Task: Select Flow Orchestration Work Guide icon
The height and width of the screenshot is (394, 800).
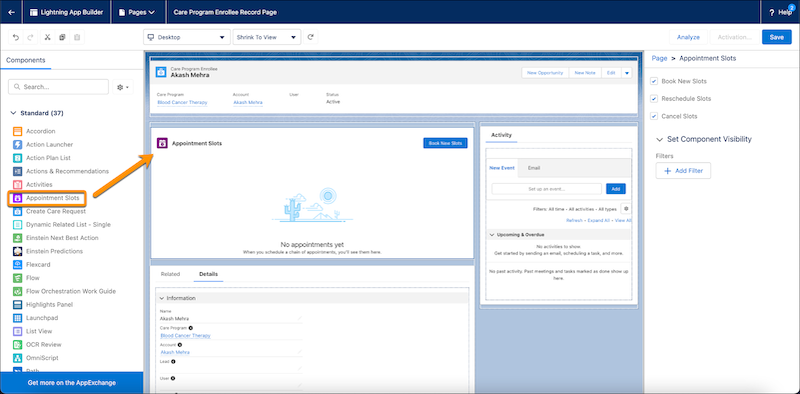Action: click(17, 291)
